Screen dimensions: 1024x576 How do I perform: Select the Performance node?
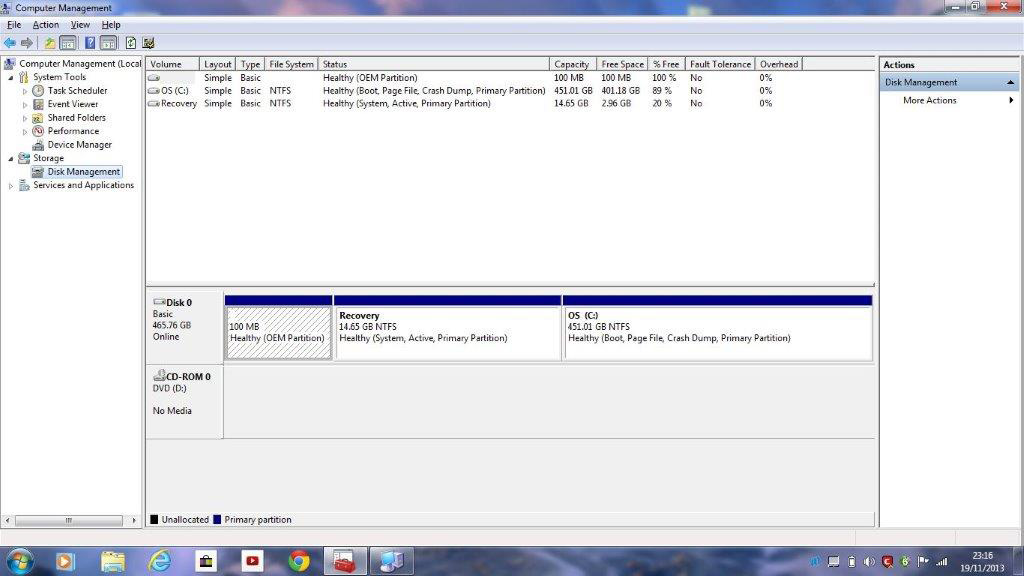pyautogui.click(x=73, y=131)
